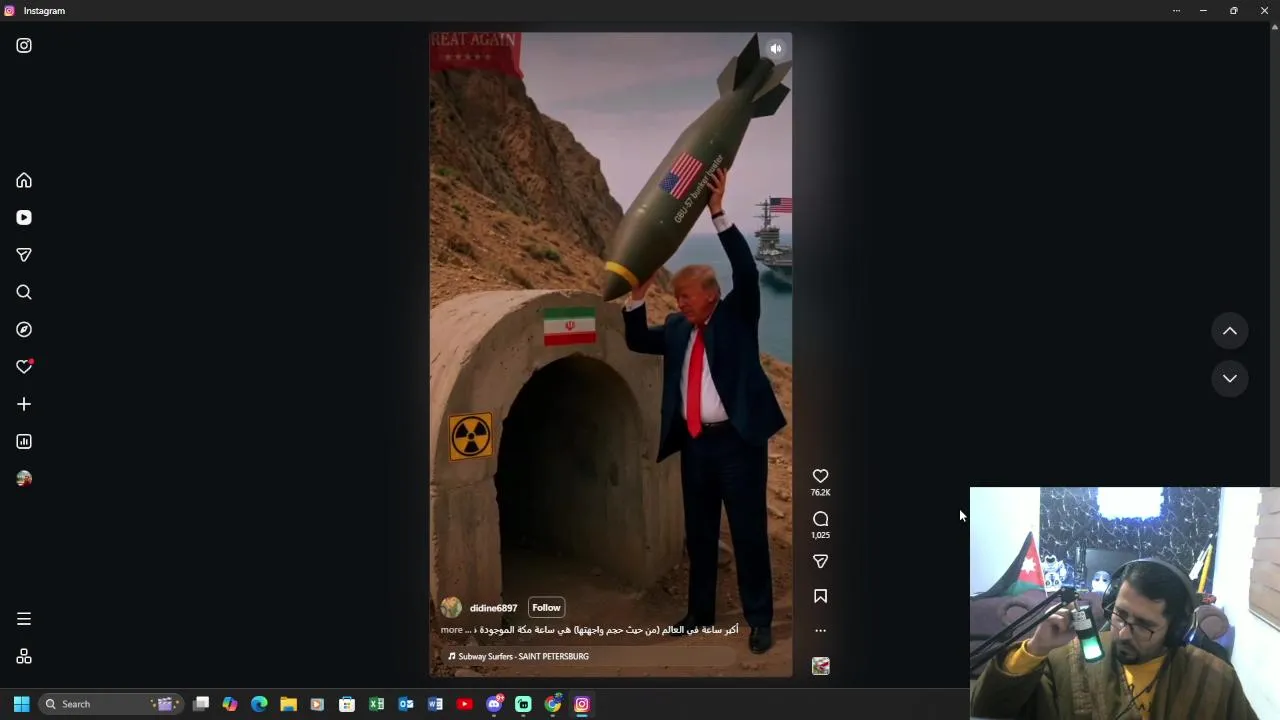Click the 76.2K likes count
1280x720 pixels.
820,493
